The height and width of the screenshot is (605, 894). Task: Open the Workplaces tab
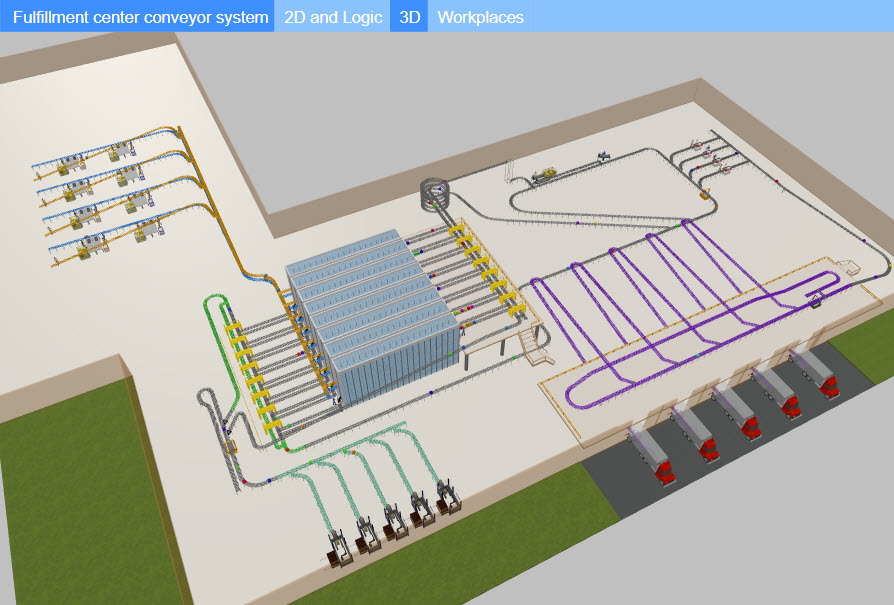point(479,16)
